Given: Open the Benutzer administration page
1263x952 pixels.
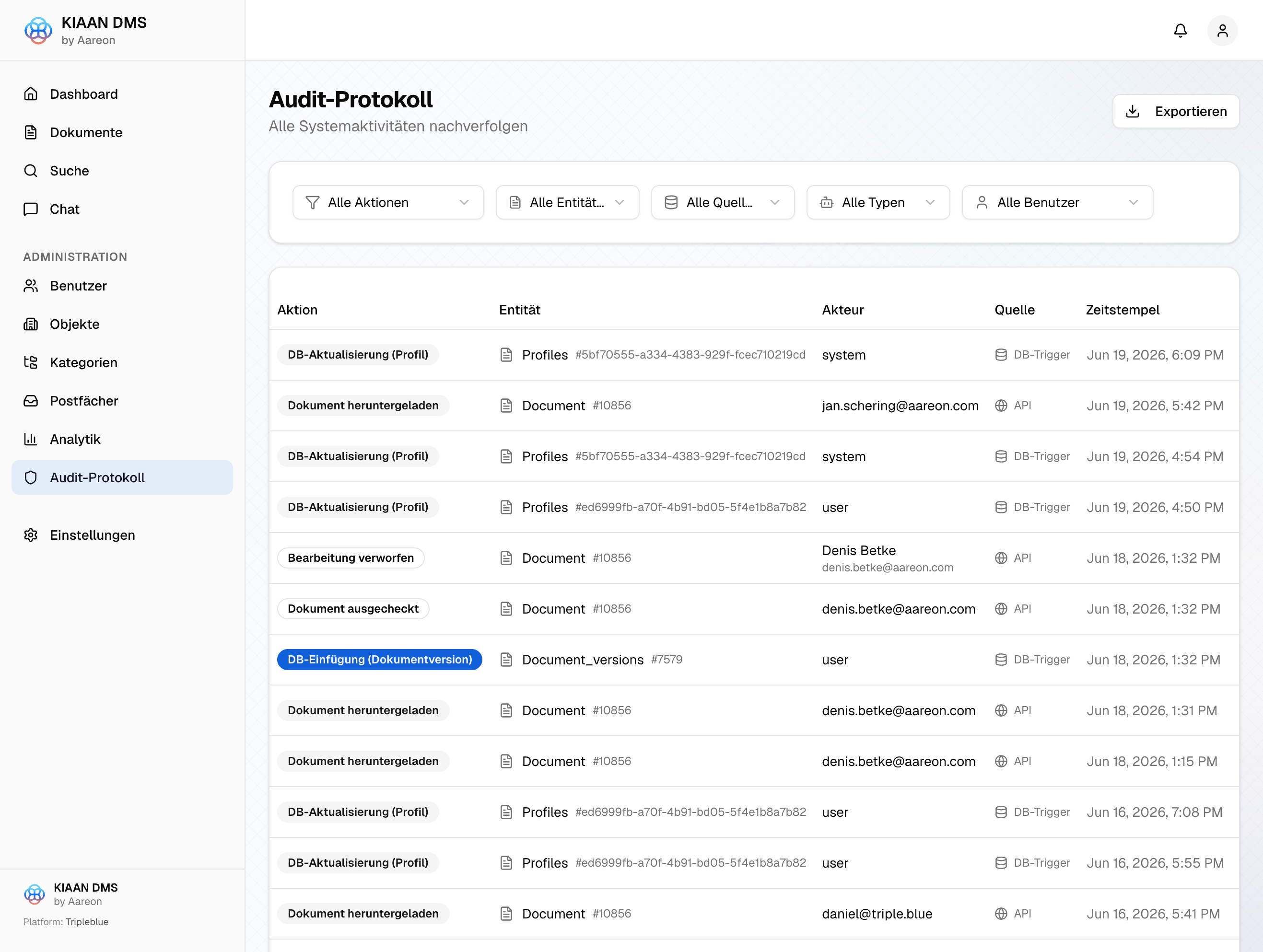Looking at the screenshot, I should pyautogui.click(x=122, y=286).
